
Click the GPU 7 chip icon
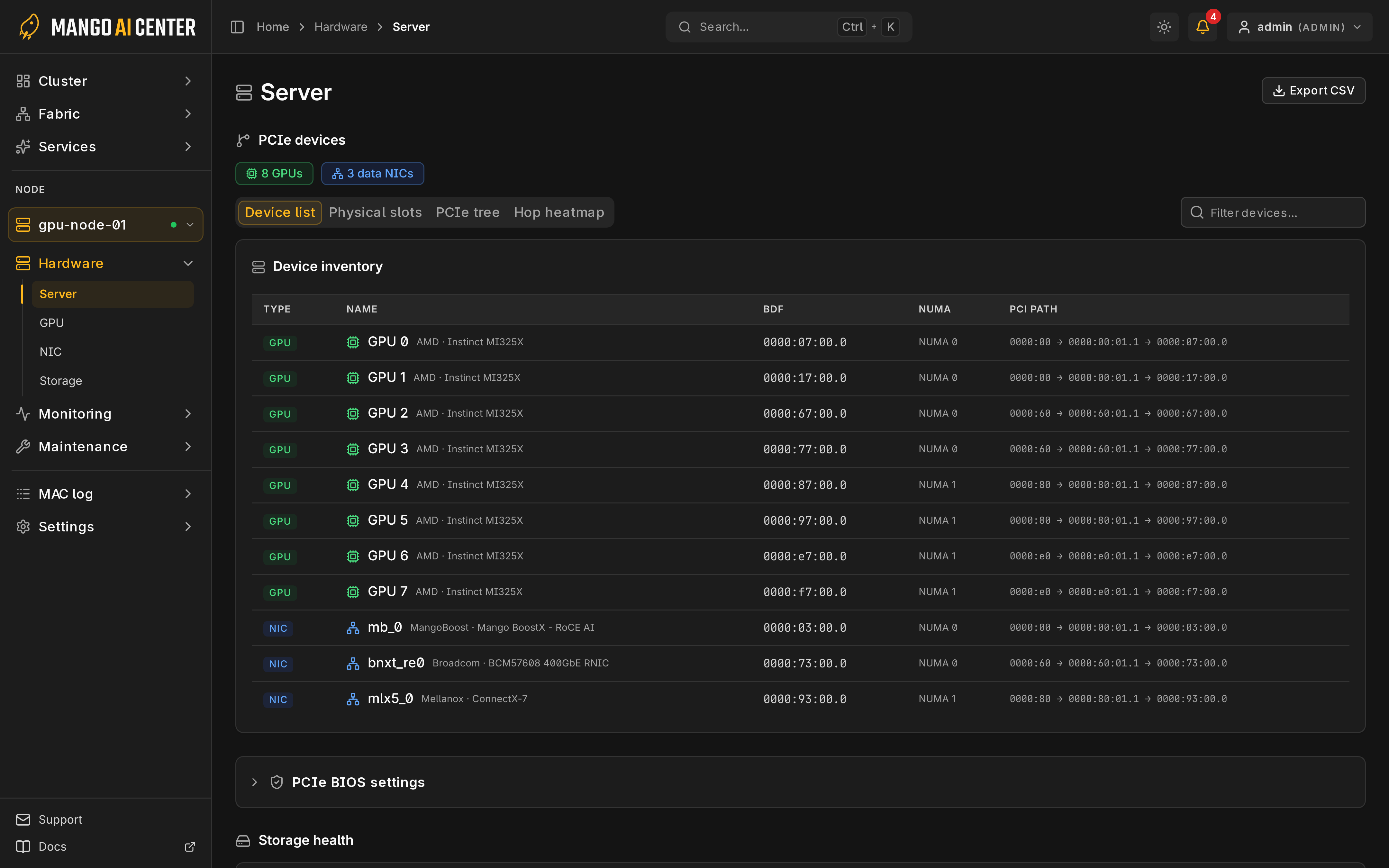(x=353, y=592)
